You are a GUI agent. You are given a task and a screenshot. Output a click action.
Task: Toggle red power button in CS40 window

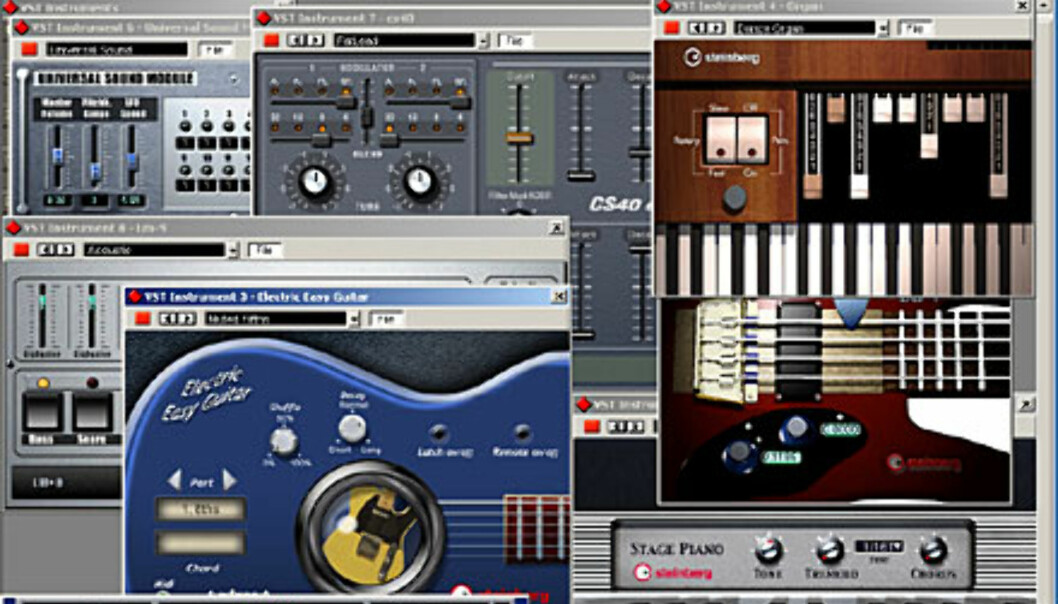(x=271, y=40)
